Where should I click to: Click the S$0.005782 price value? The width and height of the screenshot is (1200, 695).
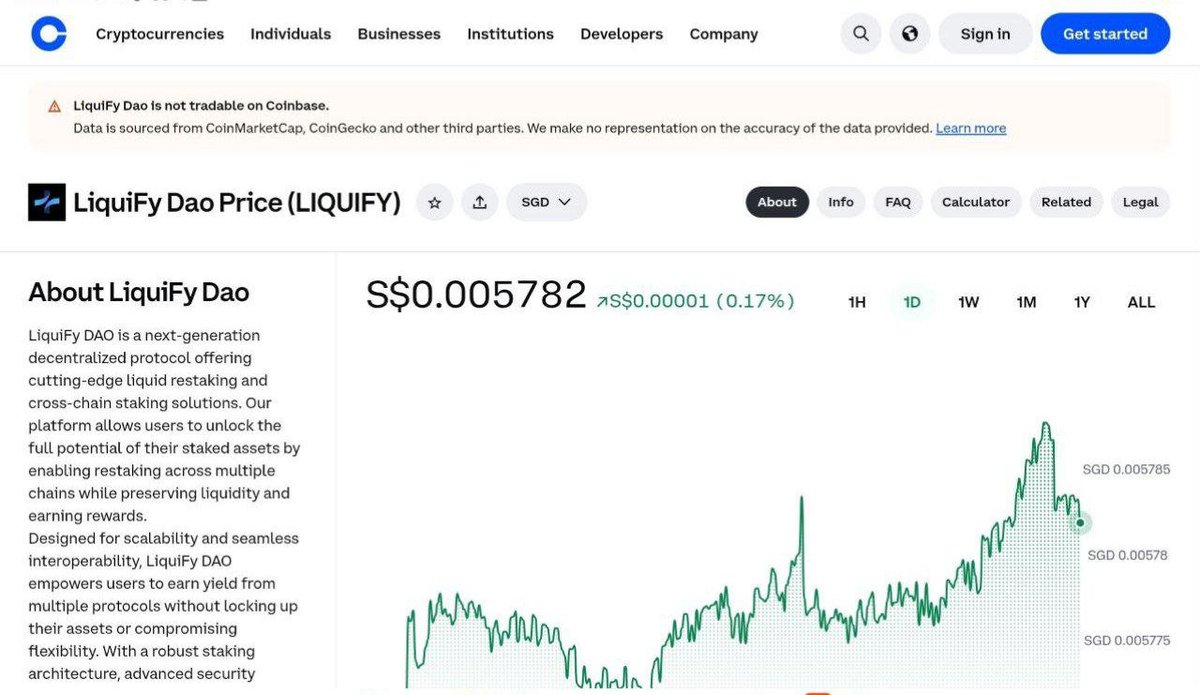(476, 295)
